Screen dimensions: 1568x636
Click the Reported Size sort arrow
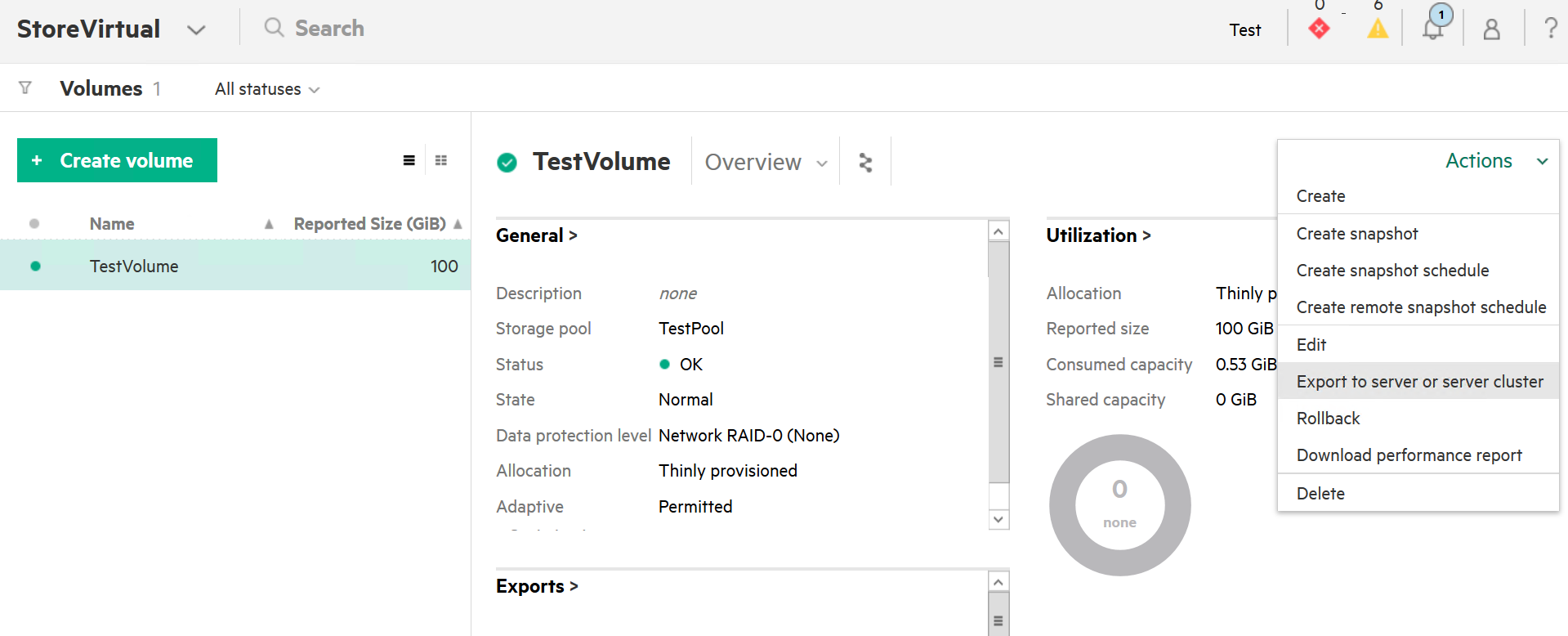click(x=458, y=224)
